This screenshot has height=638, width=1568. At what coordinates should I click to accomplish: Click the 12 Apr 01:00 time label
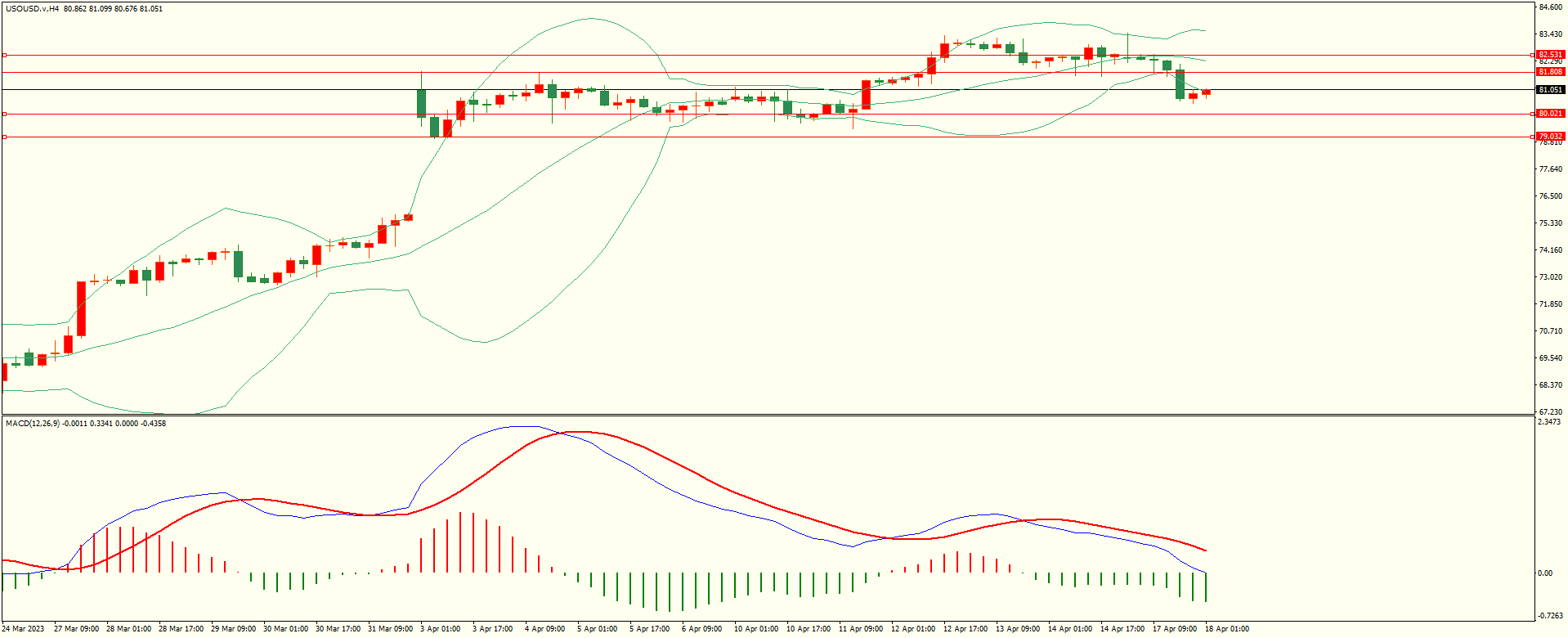coord(913,629)
